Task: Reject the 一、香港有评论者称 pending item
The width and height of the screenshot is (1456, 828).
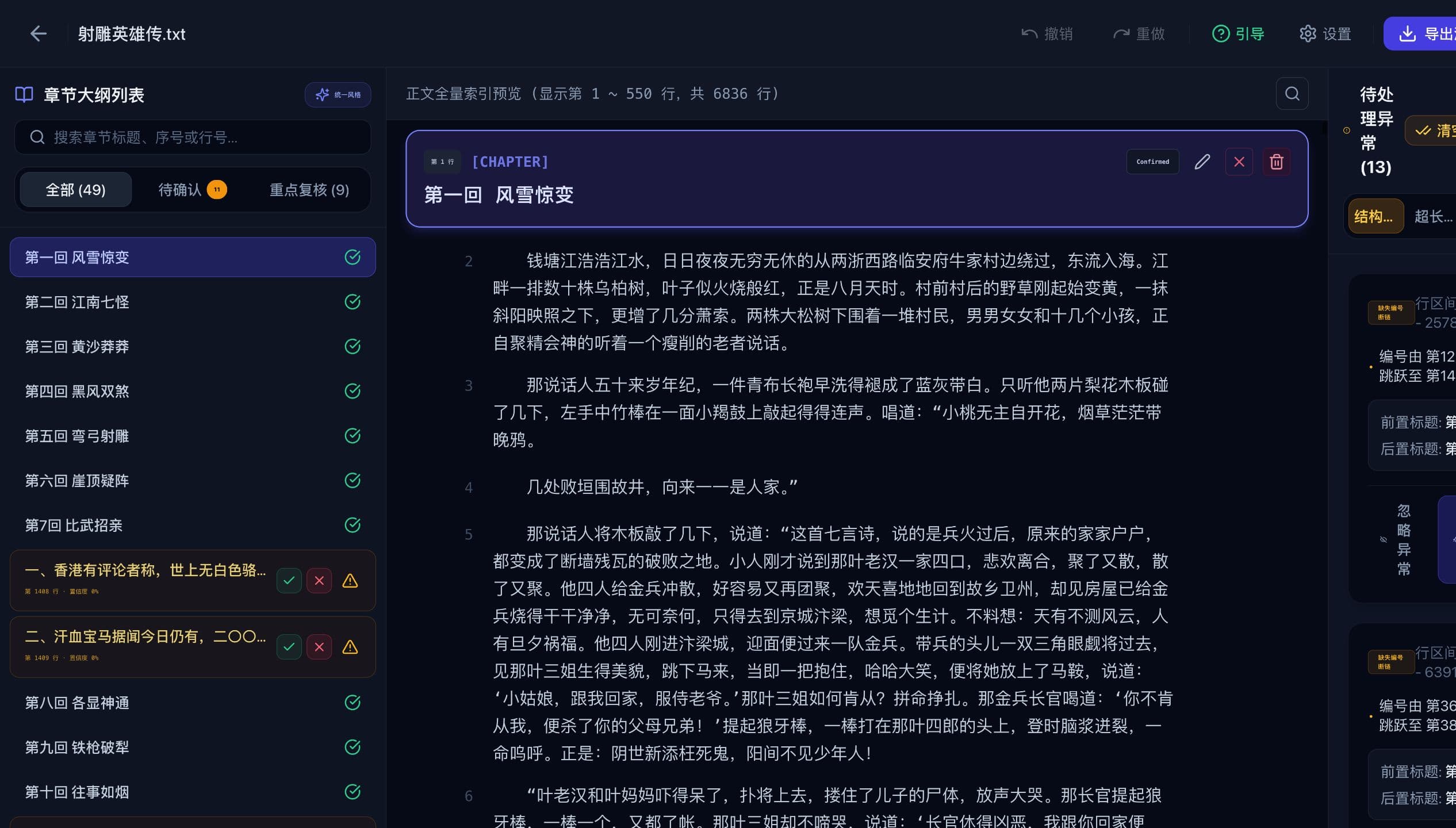Action: pos(319,581)
